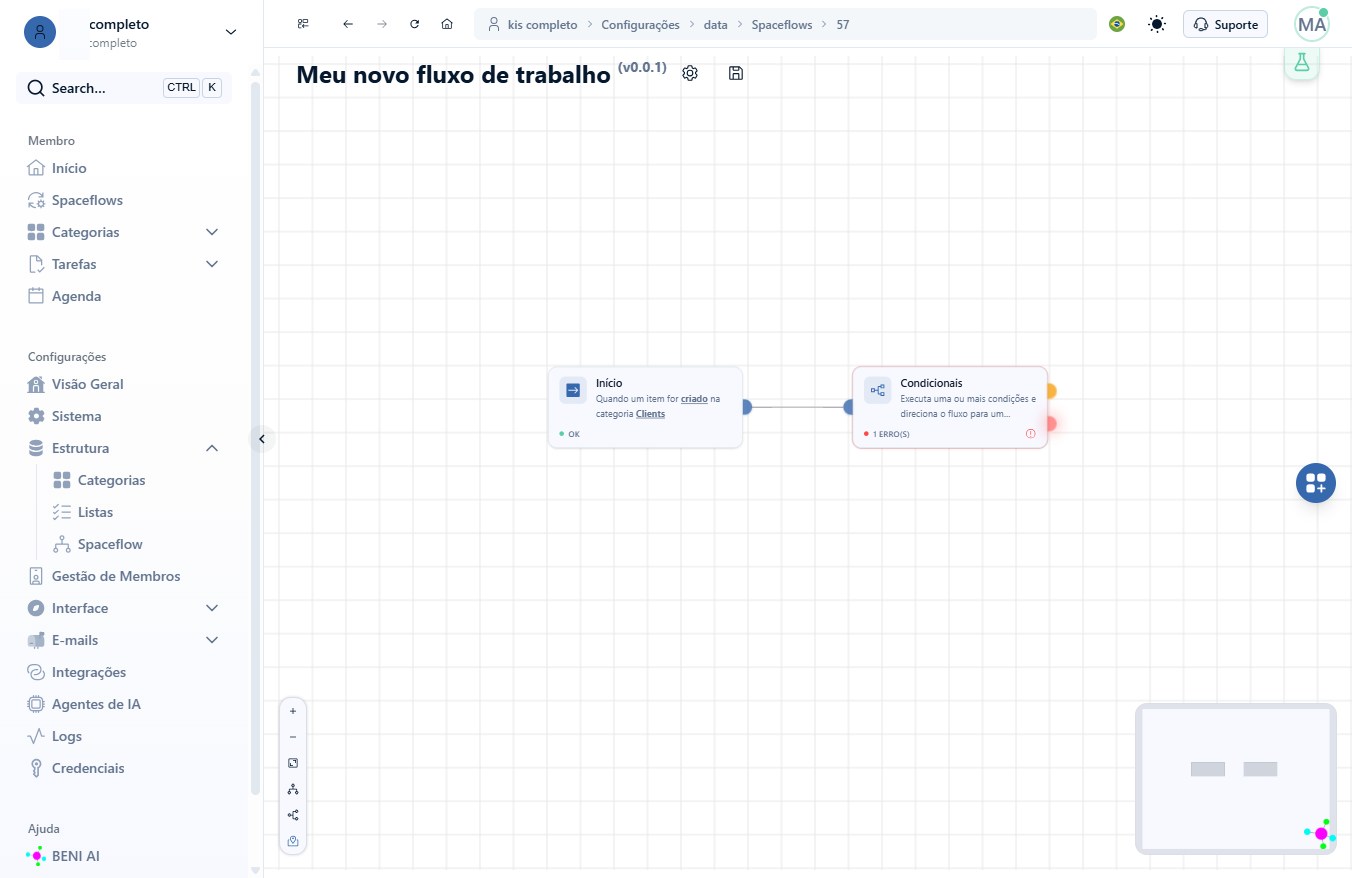1352x878 pixels.
Task: Open the workflow settings gear icon
Action: point(690,73)
